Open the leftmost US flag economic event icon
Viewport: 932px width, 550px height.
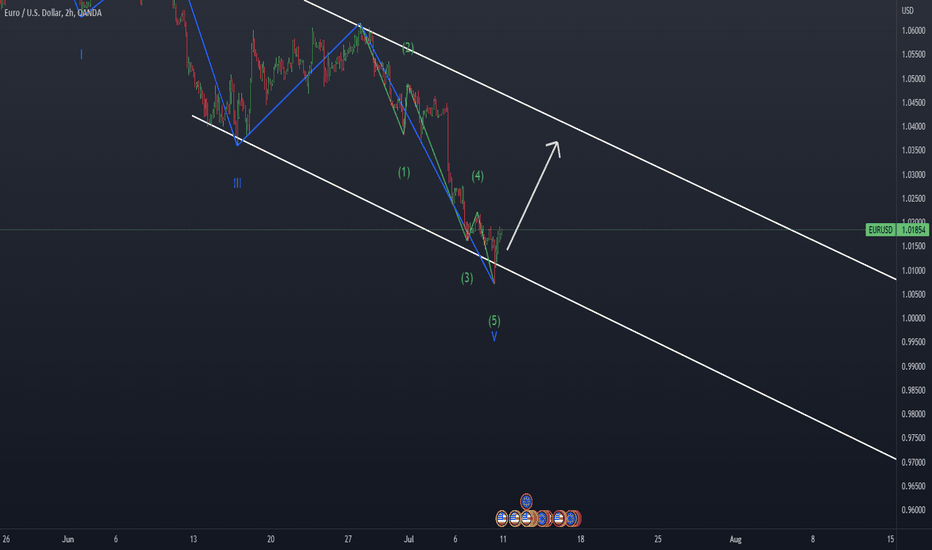click(x=502, y=518)
